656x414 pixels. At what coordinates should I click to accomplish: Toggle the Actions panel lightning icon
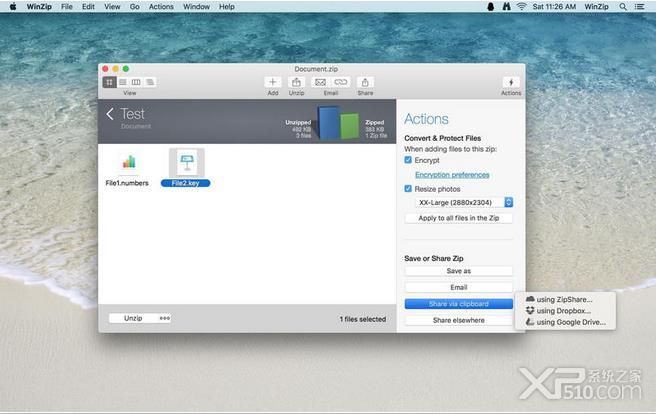[511, 82]
